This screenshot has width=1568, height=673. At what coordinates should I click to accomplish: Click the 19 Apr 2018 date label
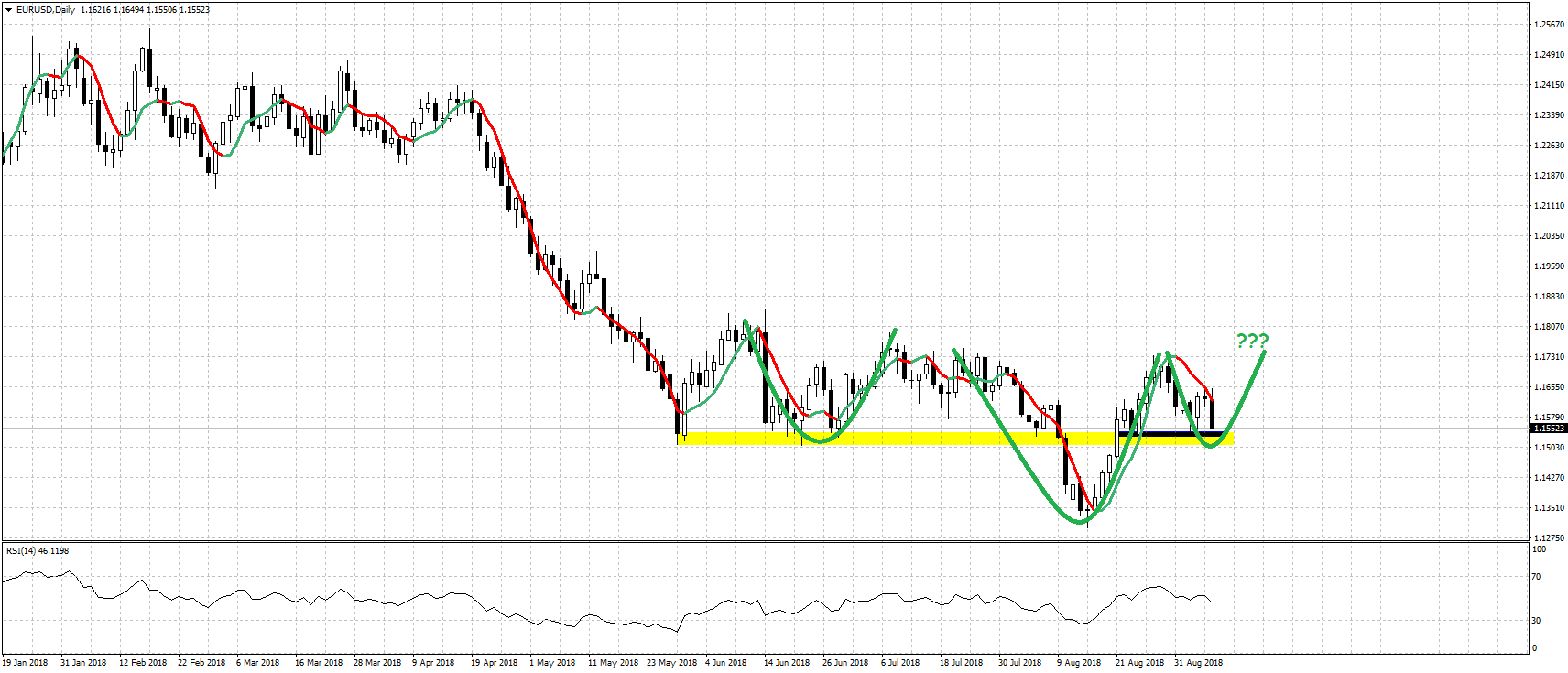pyautogui.click(x=495, y=663)
